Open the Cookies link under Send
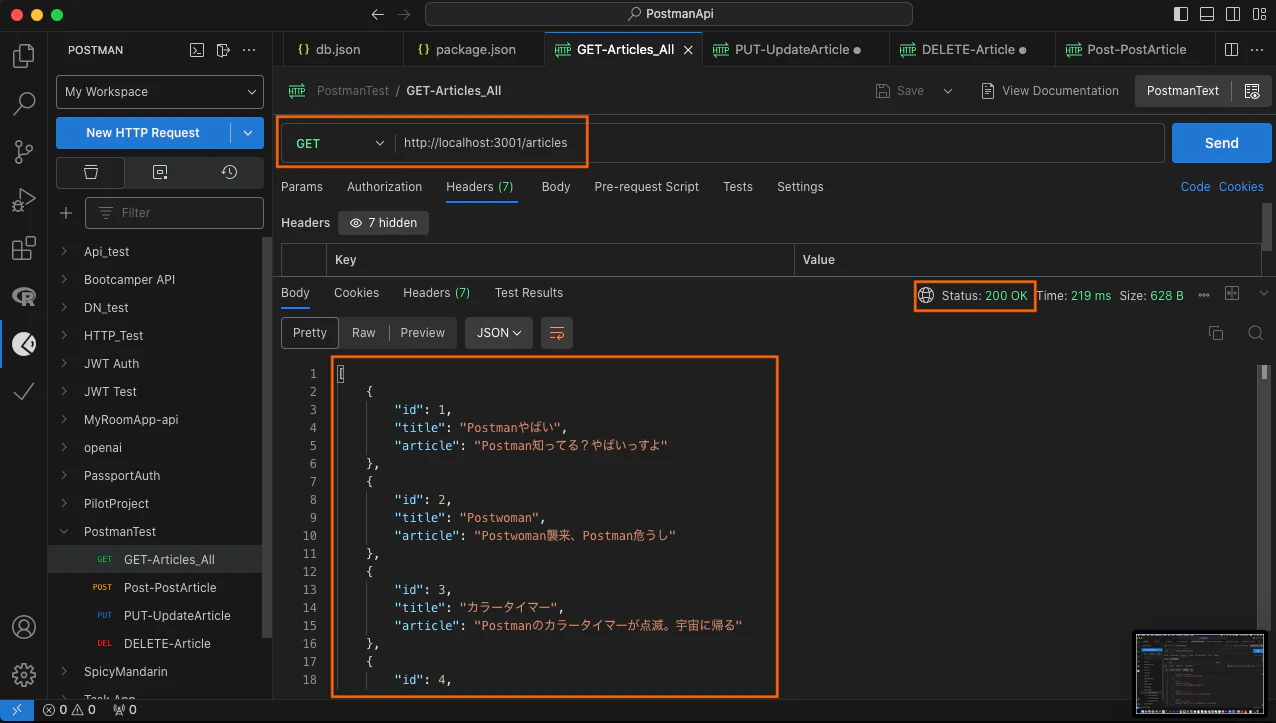 click(1241, 187)
